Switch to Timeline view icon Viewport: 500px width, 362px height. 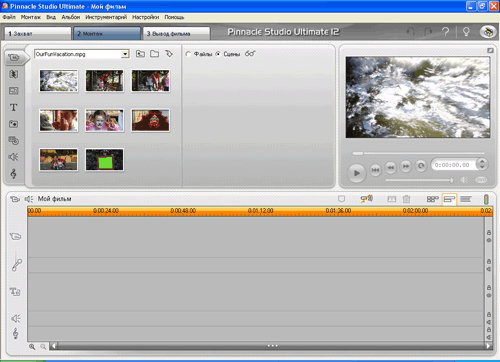pyautogui.click(x=449, y=199)
